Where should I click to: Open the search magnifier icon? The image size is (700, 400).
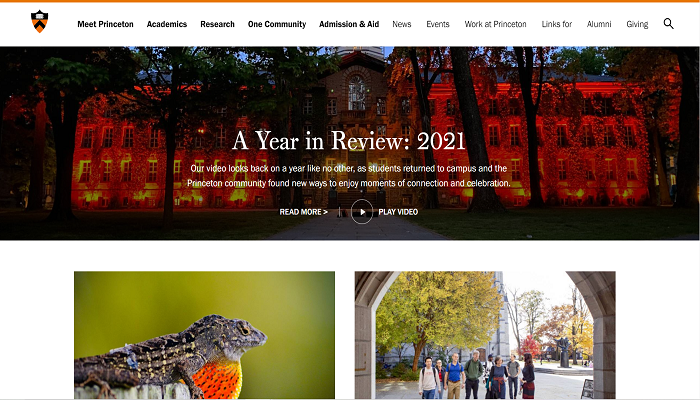click(x=668, y=24)
